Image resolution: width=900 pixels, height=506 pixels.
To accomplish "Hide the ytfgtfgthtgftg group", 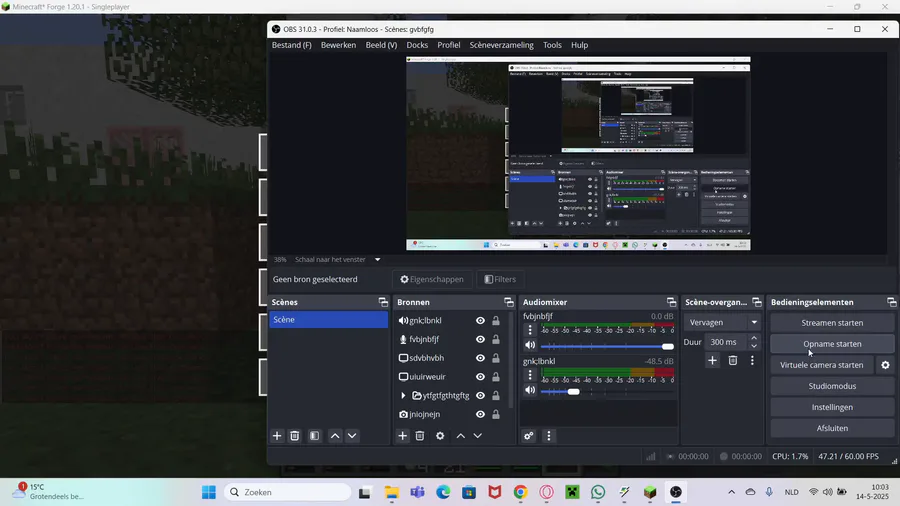I will (x=480, y=396).
